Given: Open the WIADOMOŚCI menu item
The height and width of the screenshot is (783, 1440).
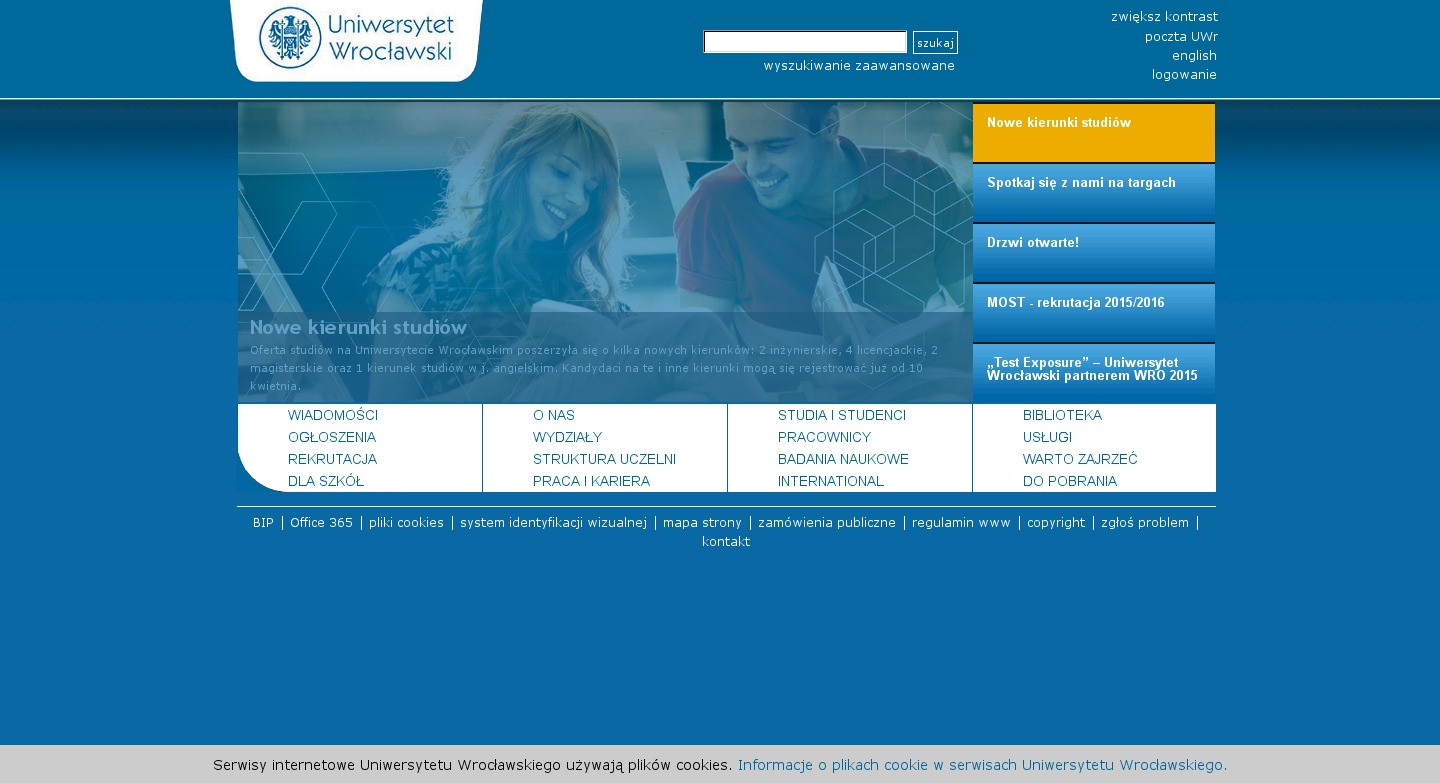Looking at the screenshot, I should (333, 415).
